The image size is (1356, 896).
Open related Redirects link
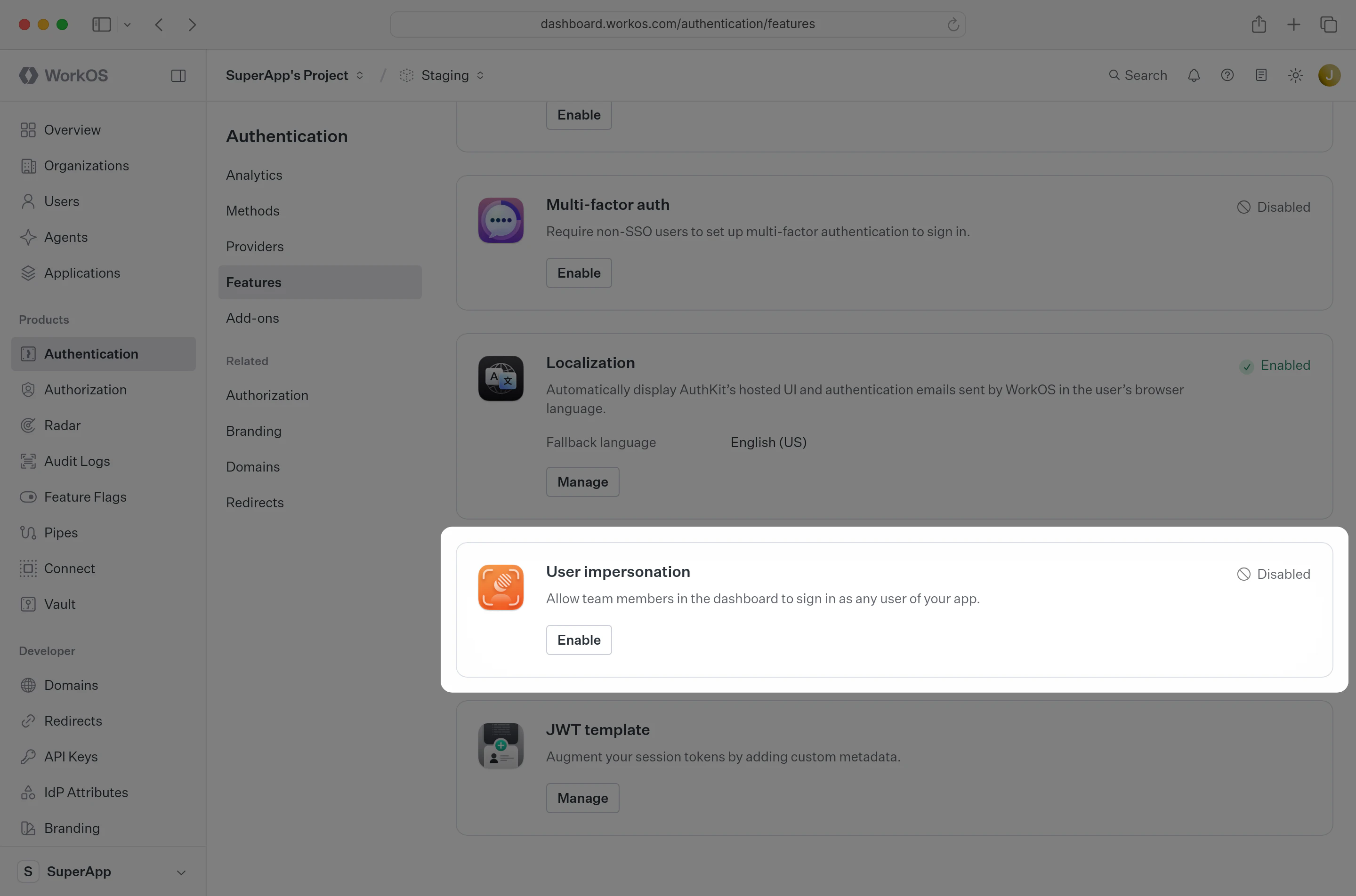pyautogui.click(x=320, y=503)
